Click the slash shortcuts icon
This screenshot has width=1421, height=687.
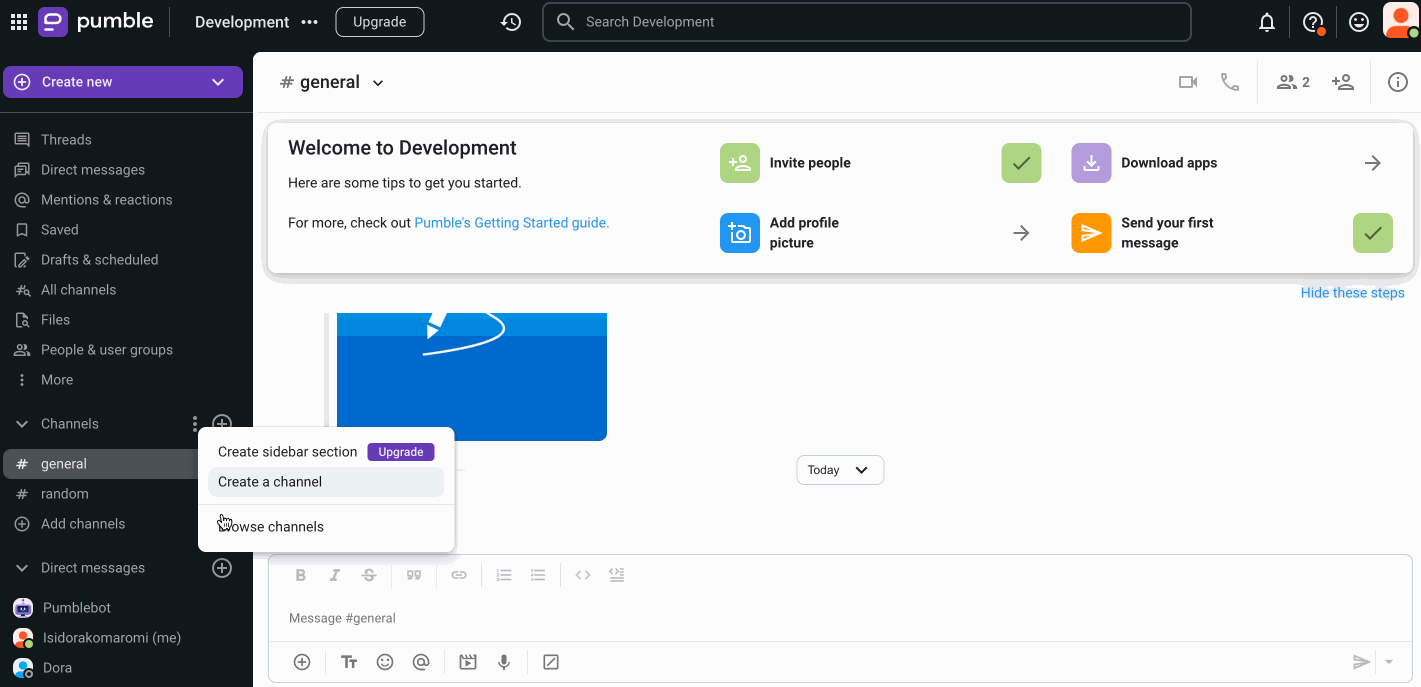pos(550,662)
